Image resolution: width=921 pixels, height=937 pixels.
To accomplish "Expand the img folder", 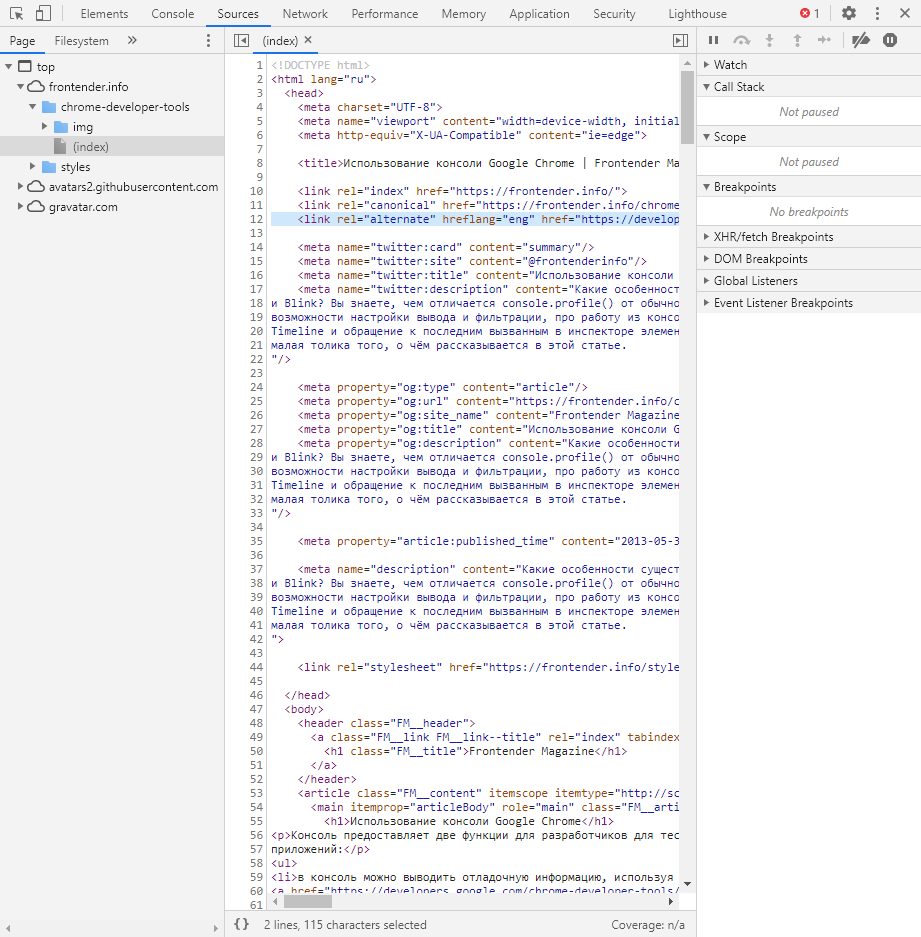I will pyautogui.click(x=45, y=127).
